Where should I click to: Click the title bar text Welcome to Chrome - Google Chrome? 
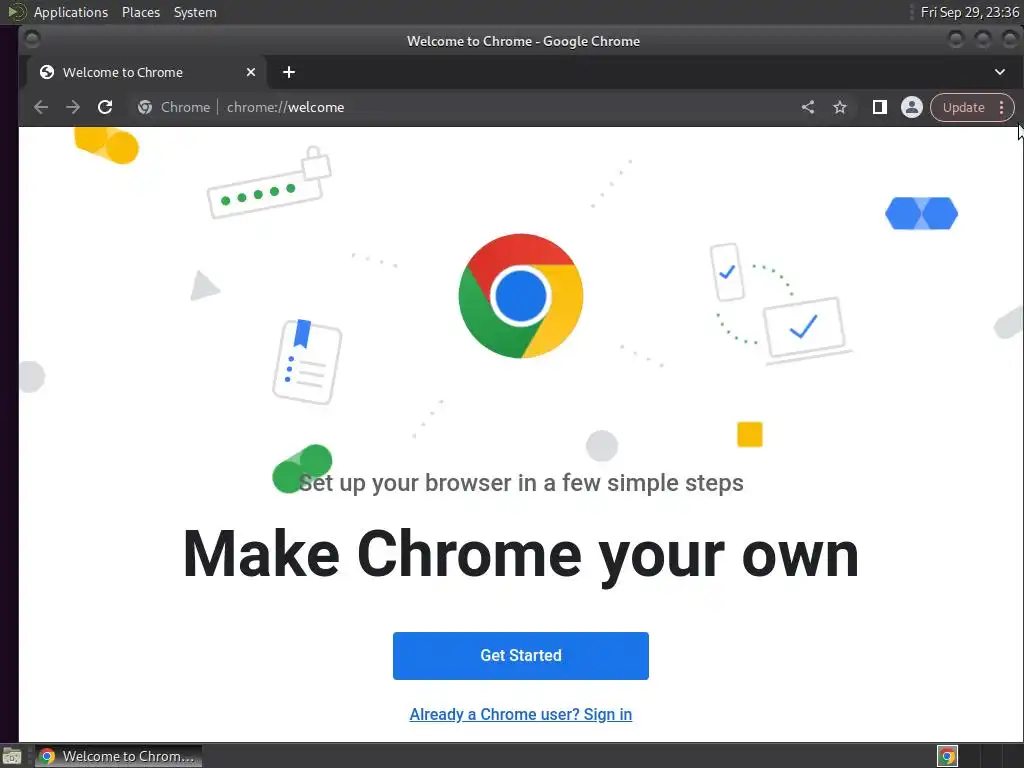pos(523,41)
